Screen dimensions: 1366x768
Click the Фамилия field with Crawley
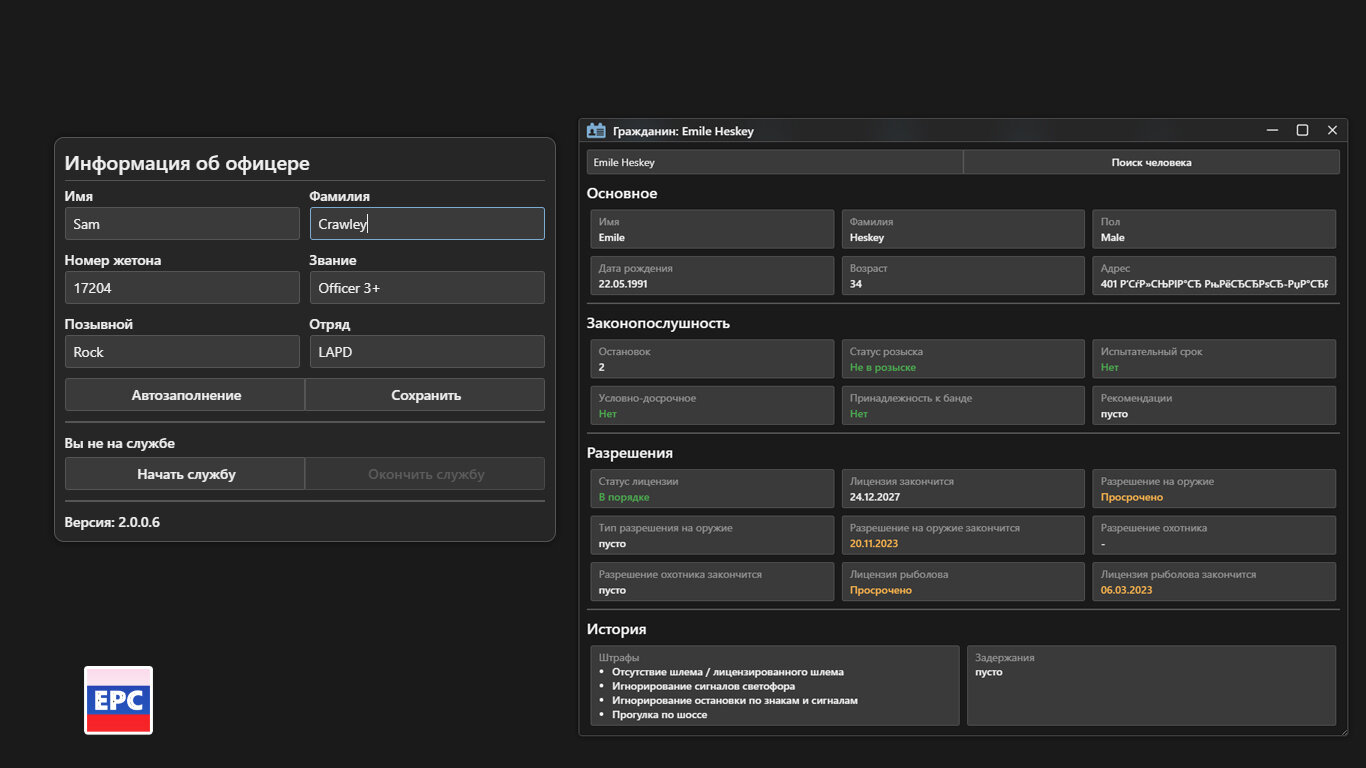point(427,224)
